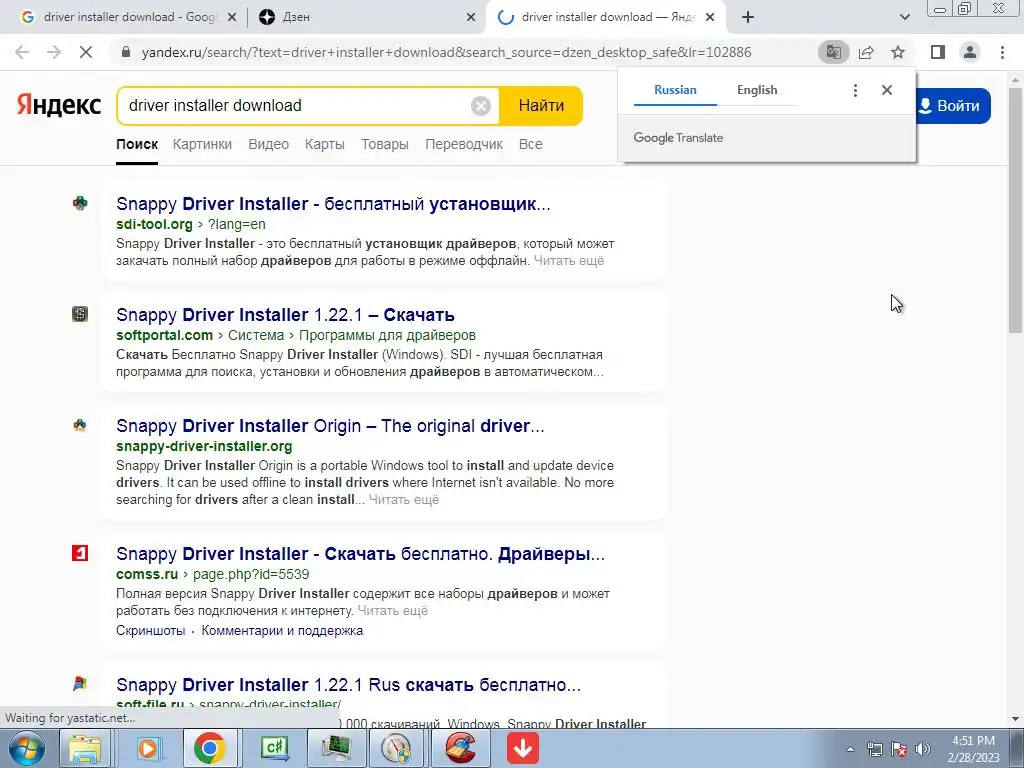Expand Читать ещё under sdi-tool.org result

569,261
